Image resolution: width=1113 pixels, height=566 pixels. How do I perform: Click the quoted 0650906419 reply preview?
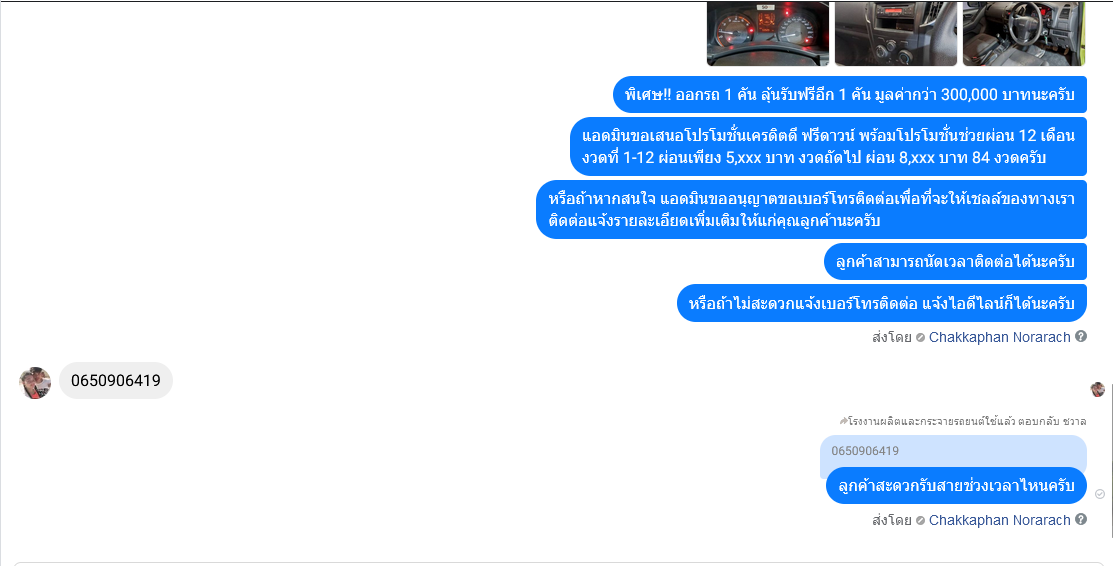[953, 451]
